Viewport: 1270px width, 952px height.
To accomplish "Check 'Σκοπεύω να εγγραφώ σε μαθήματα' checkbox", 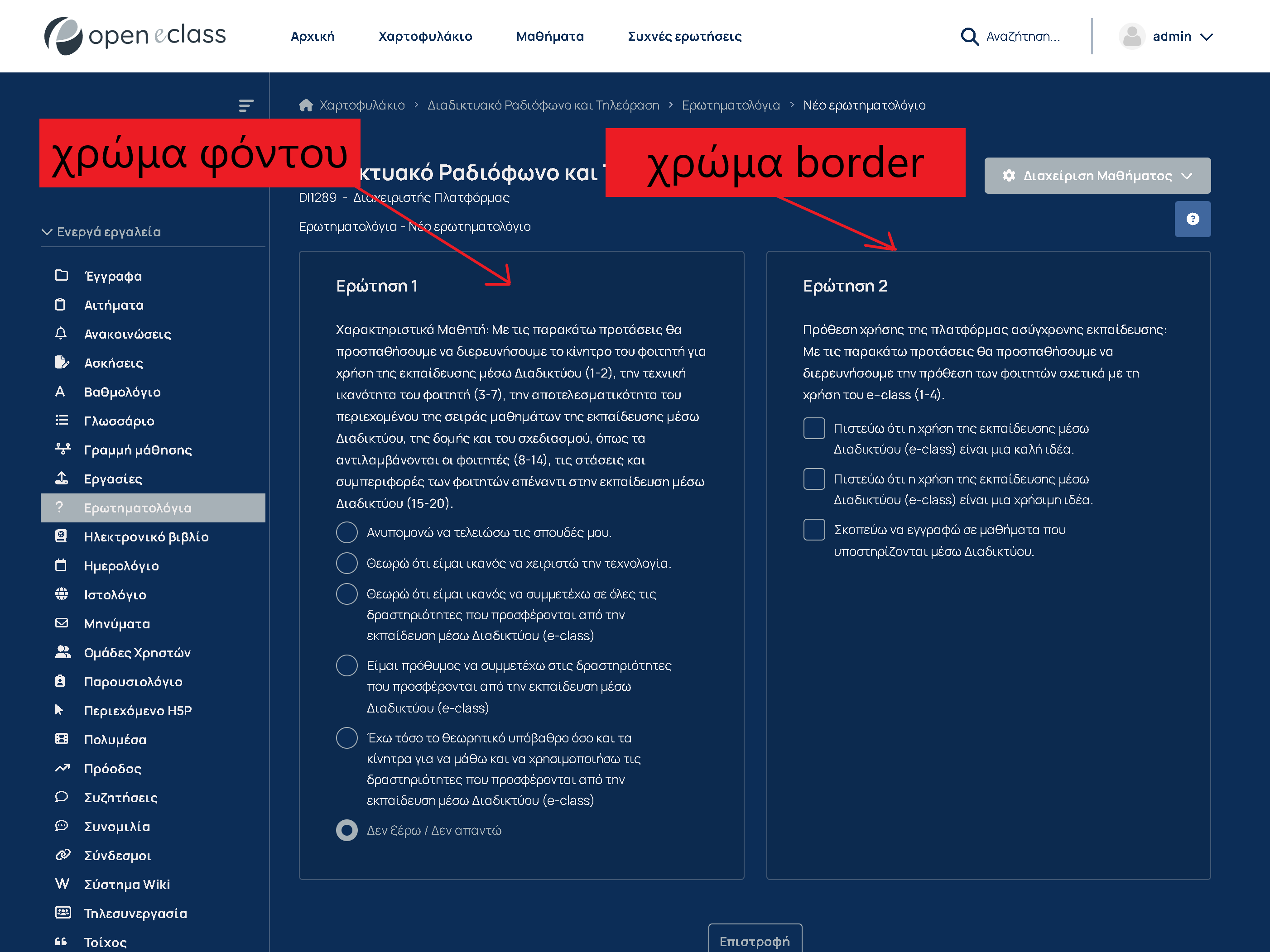I will (813, 529).
